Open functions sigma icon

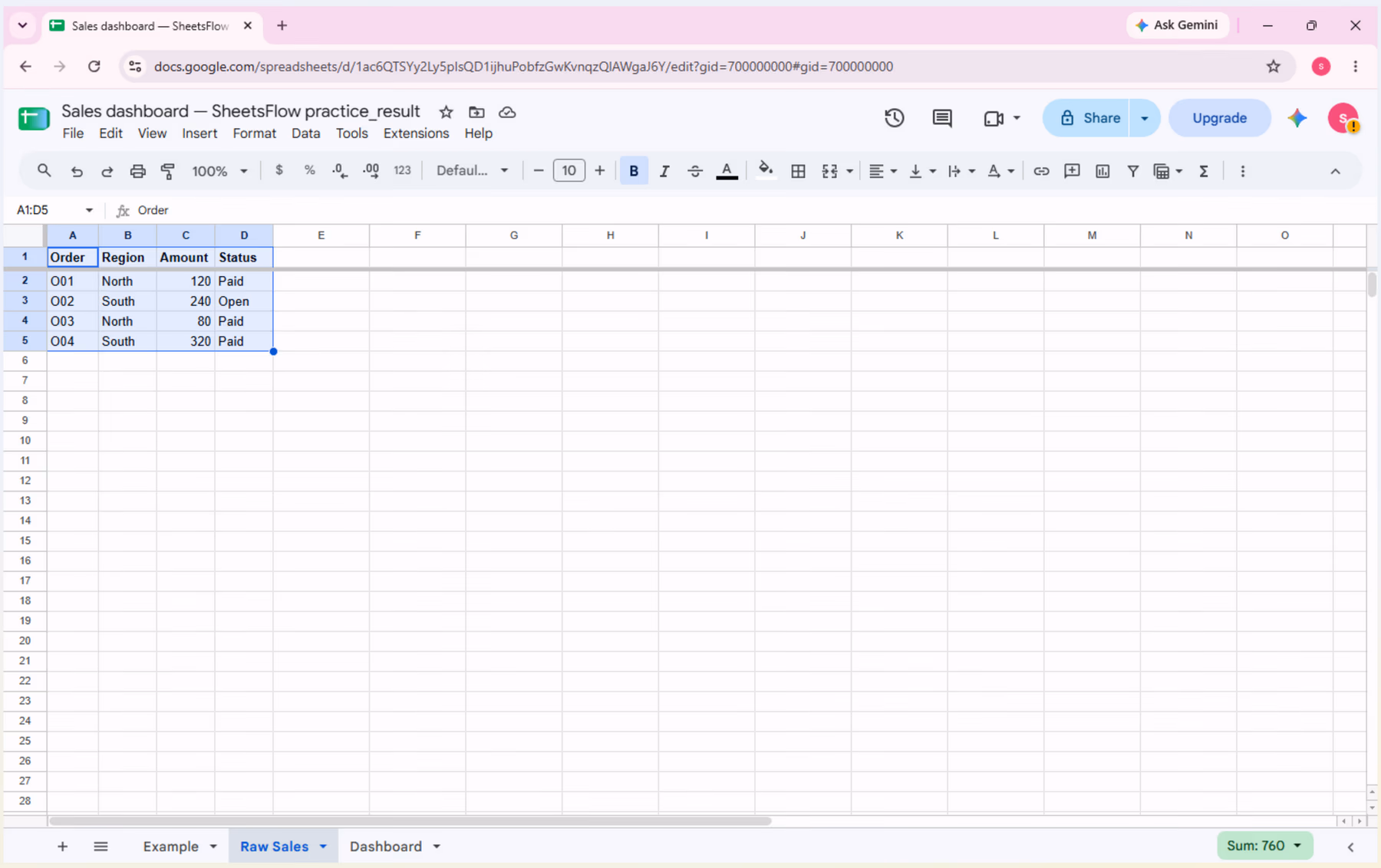[x=1204, y=171]
